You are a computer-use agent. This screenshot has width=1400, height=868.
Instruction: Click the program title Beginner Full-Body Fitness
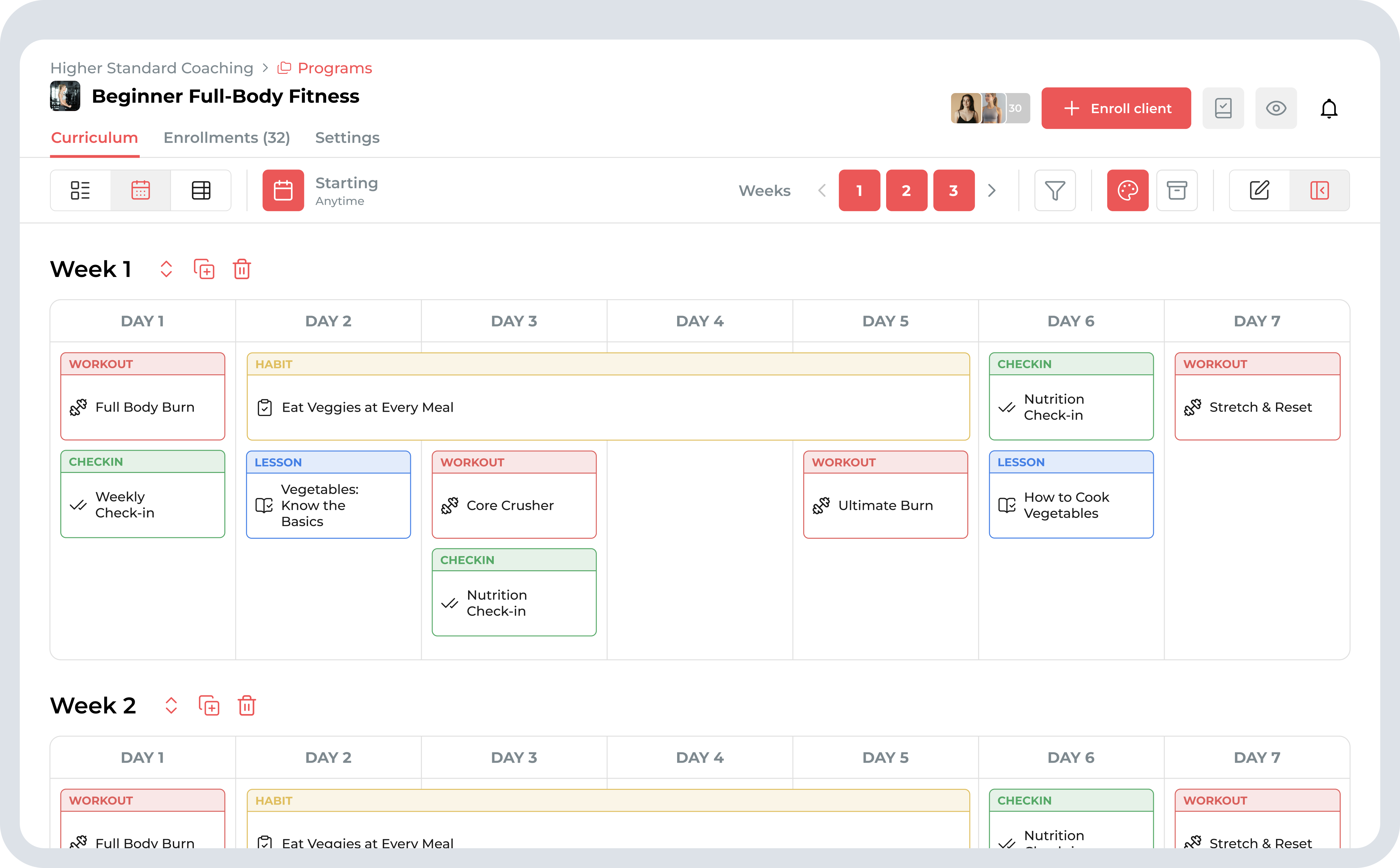pos(226,96)
